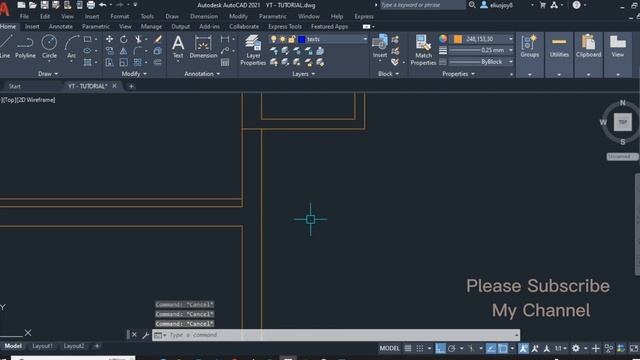The height and width of the screenshot is (360, 640).
Task: Expand the Block panel
Action: tap(388, 74)
